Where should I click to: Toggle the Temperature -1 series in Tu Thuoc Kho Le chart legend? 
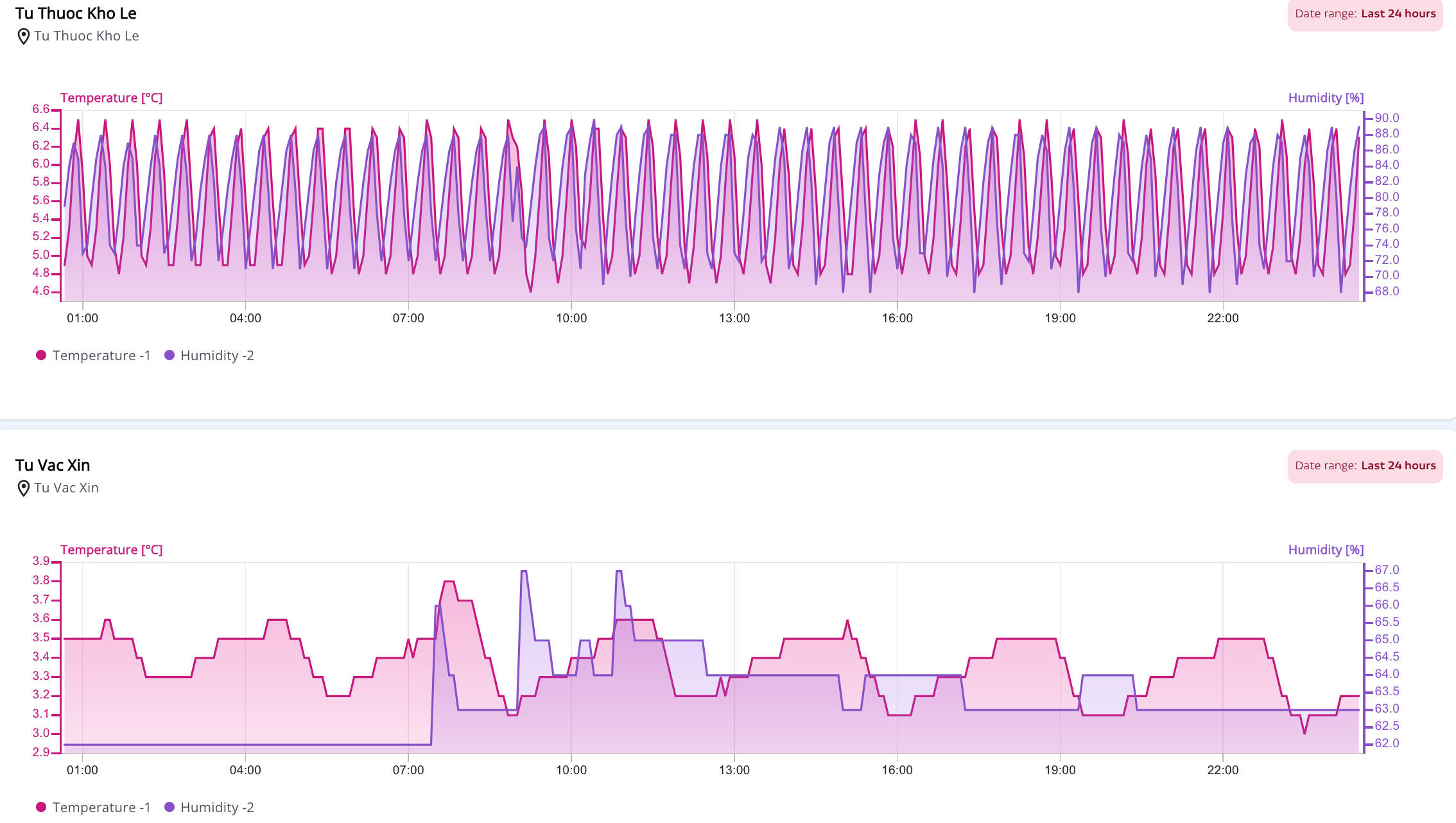pos(93,356)
